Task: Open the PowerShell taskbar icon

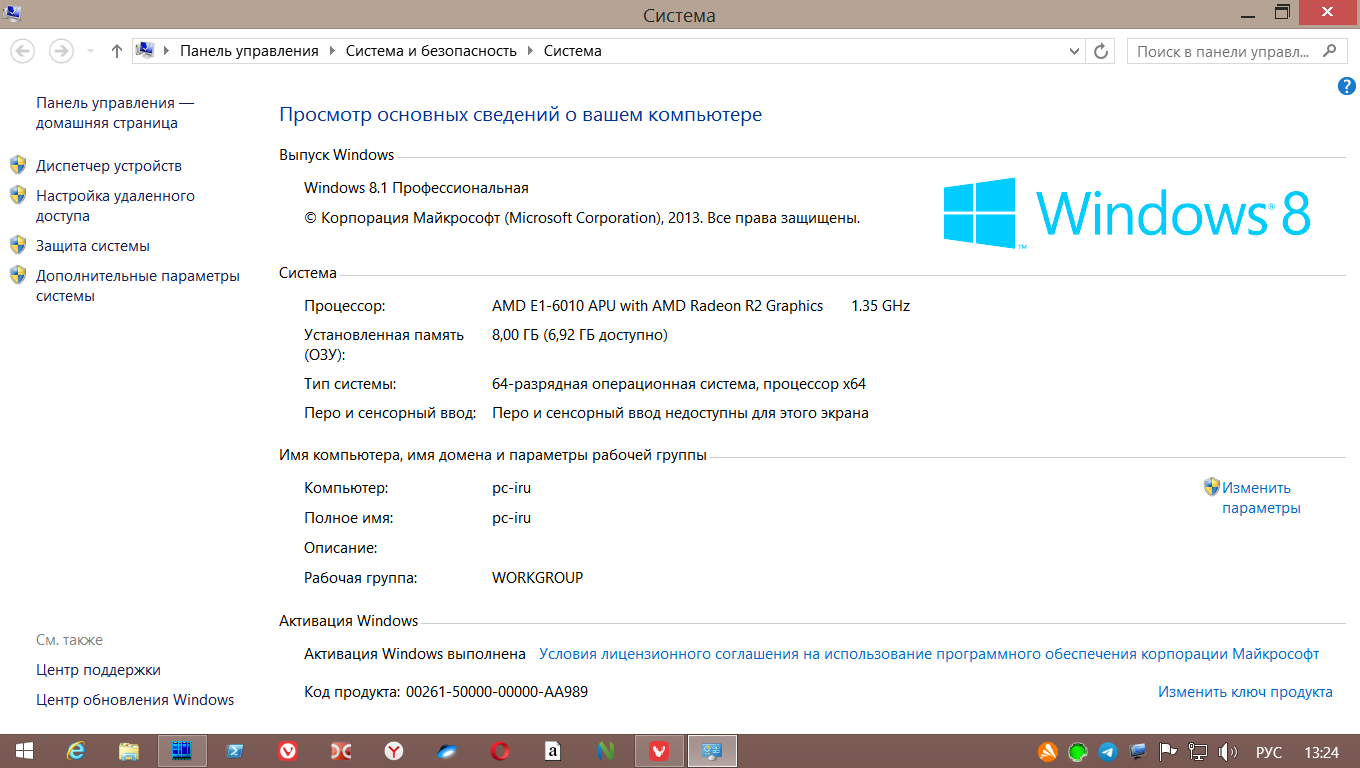Action: click(x=234, y=751)
